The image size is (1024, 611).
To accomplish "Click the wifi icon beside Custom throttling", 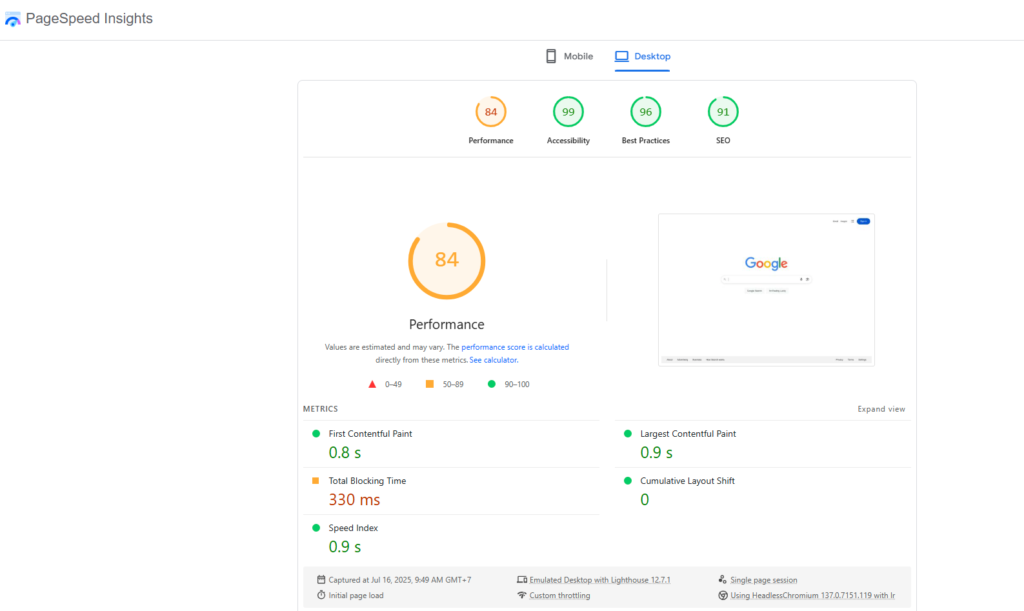I will point(522,595).
